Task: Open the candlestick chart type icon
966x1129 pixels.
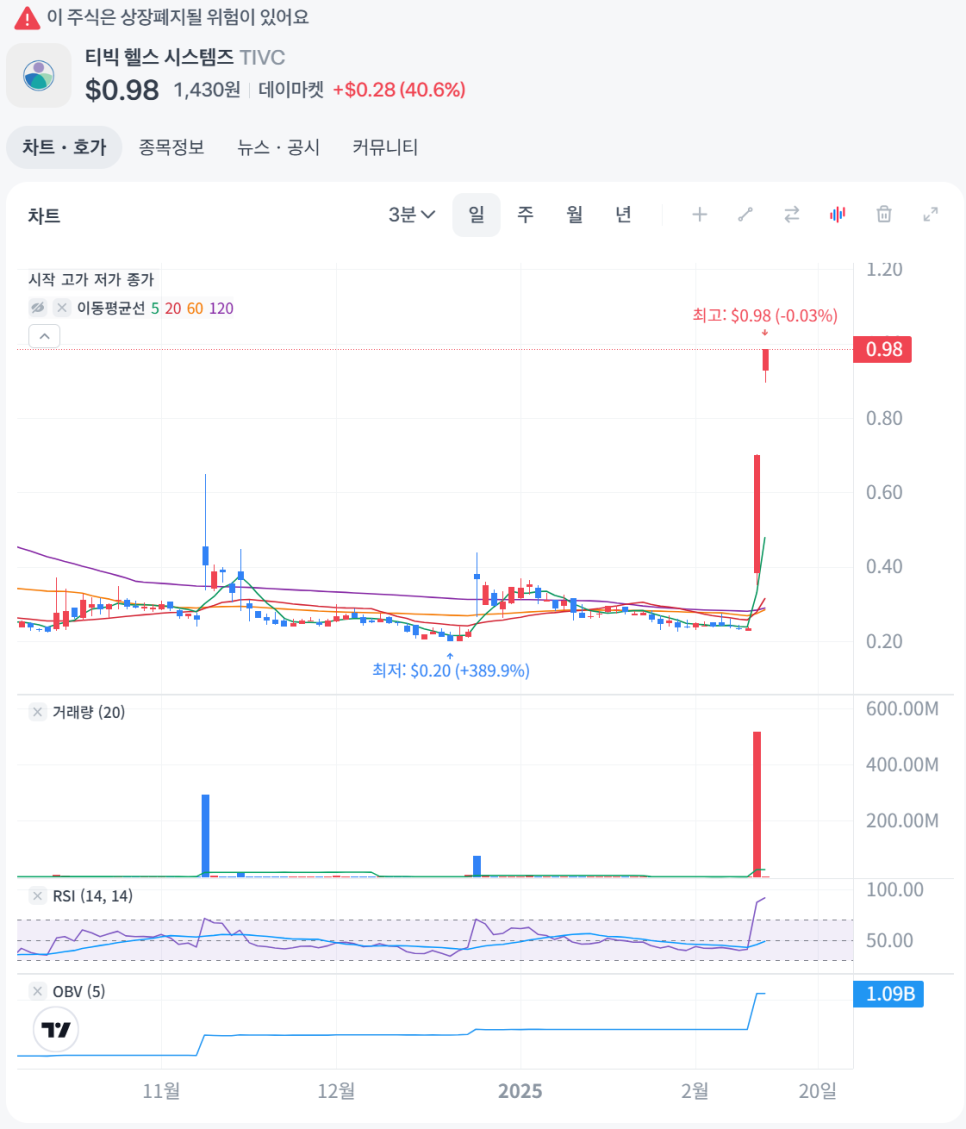Action: coord(838,215)
